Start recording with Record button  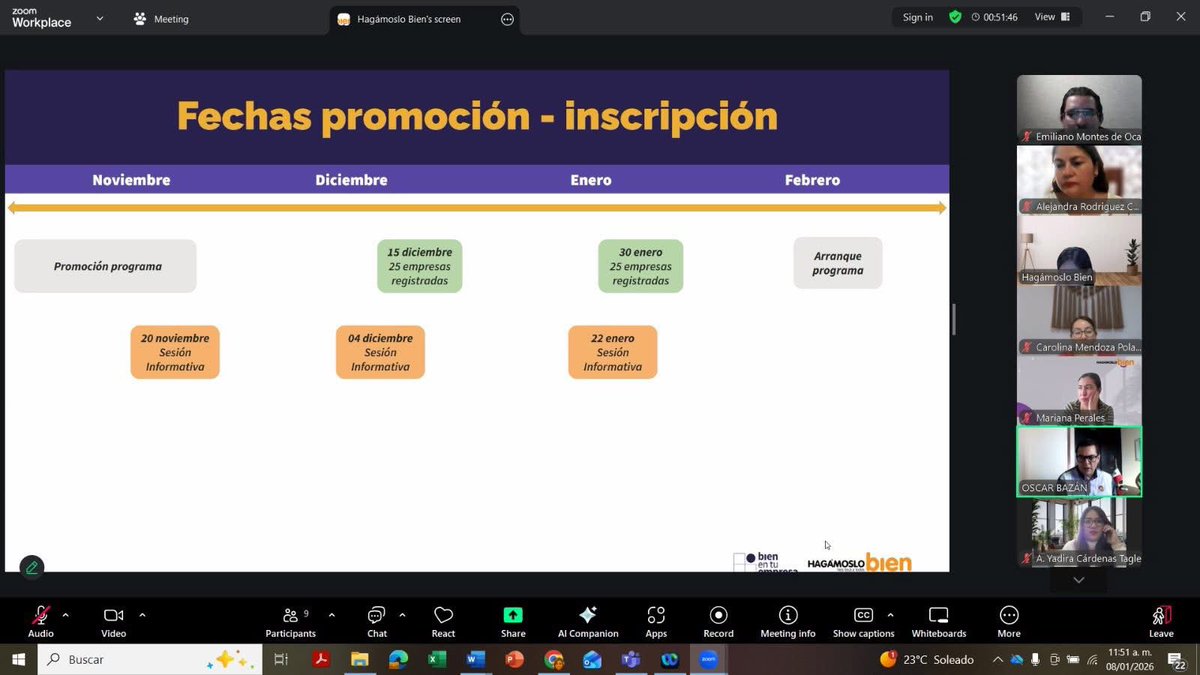click(x=718, y=621)
